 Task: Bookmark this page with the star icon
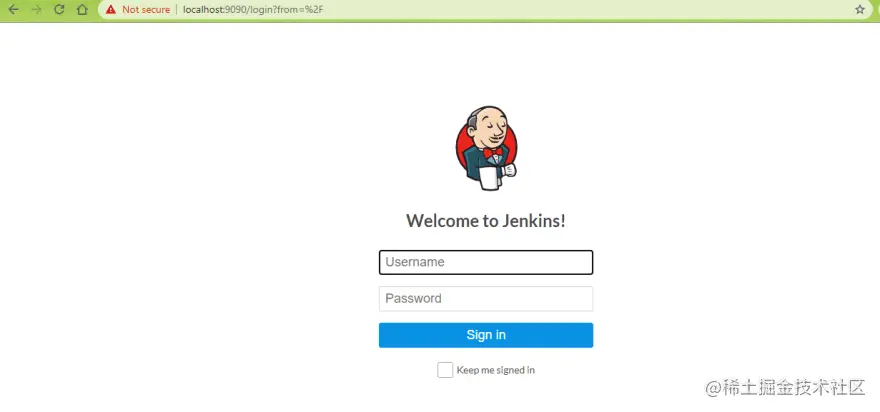point(860,10)
